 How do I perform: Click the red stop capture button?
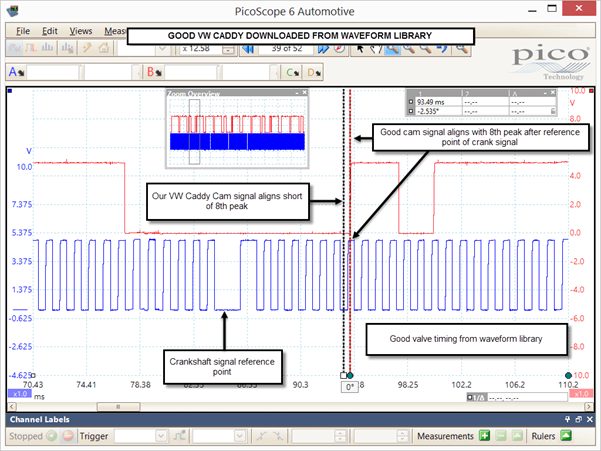(x=68, y=436)
